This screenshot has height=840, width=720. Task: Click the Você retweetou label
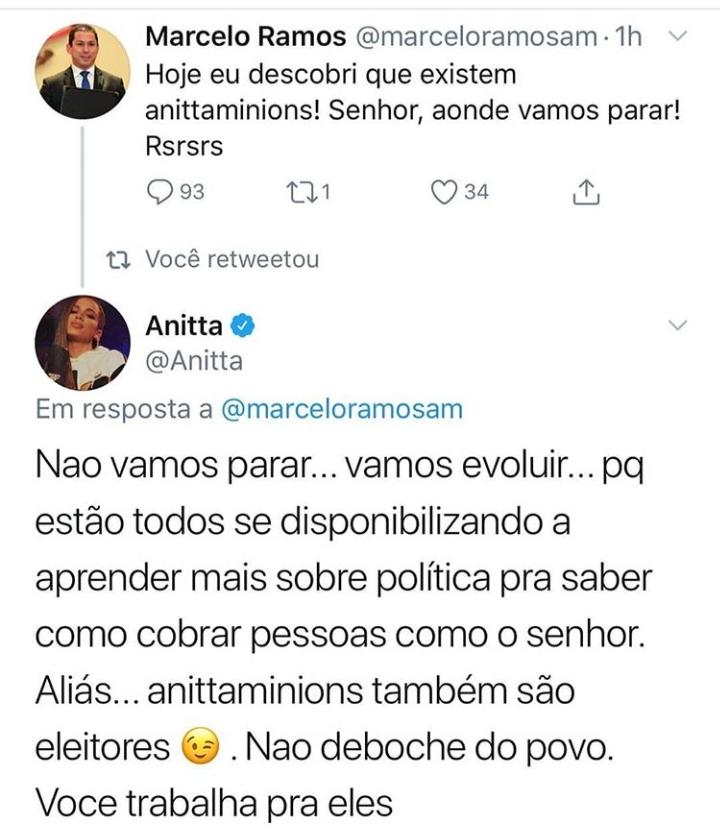tap(232, 259)
